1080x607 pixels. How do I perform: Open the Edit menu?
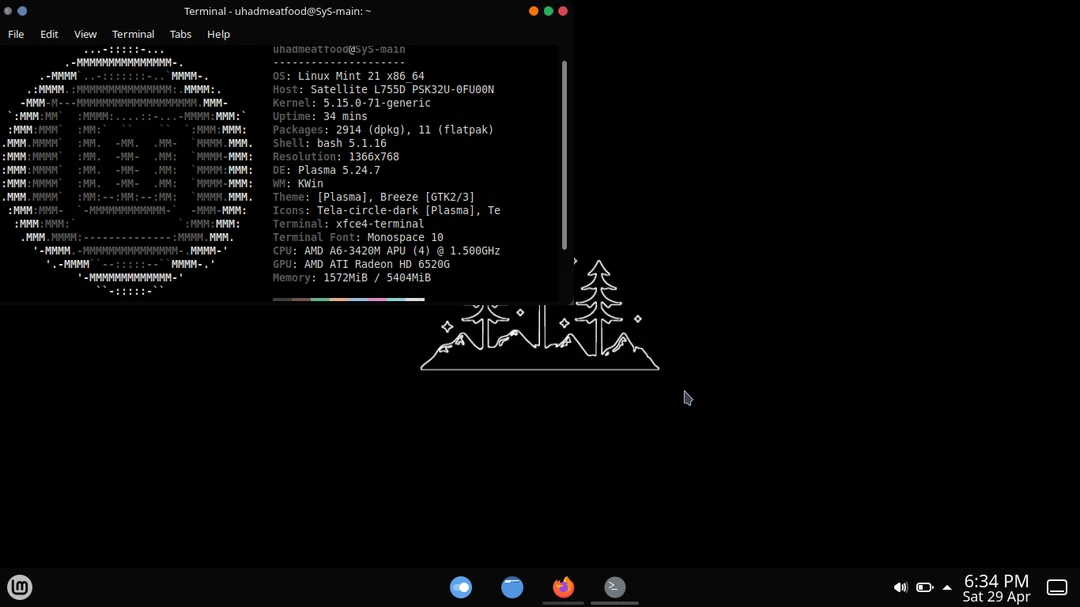coord(48,33)
